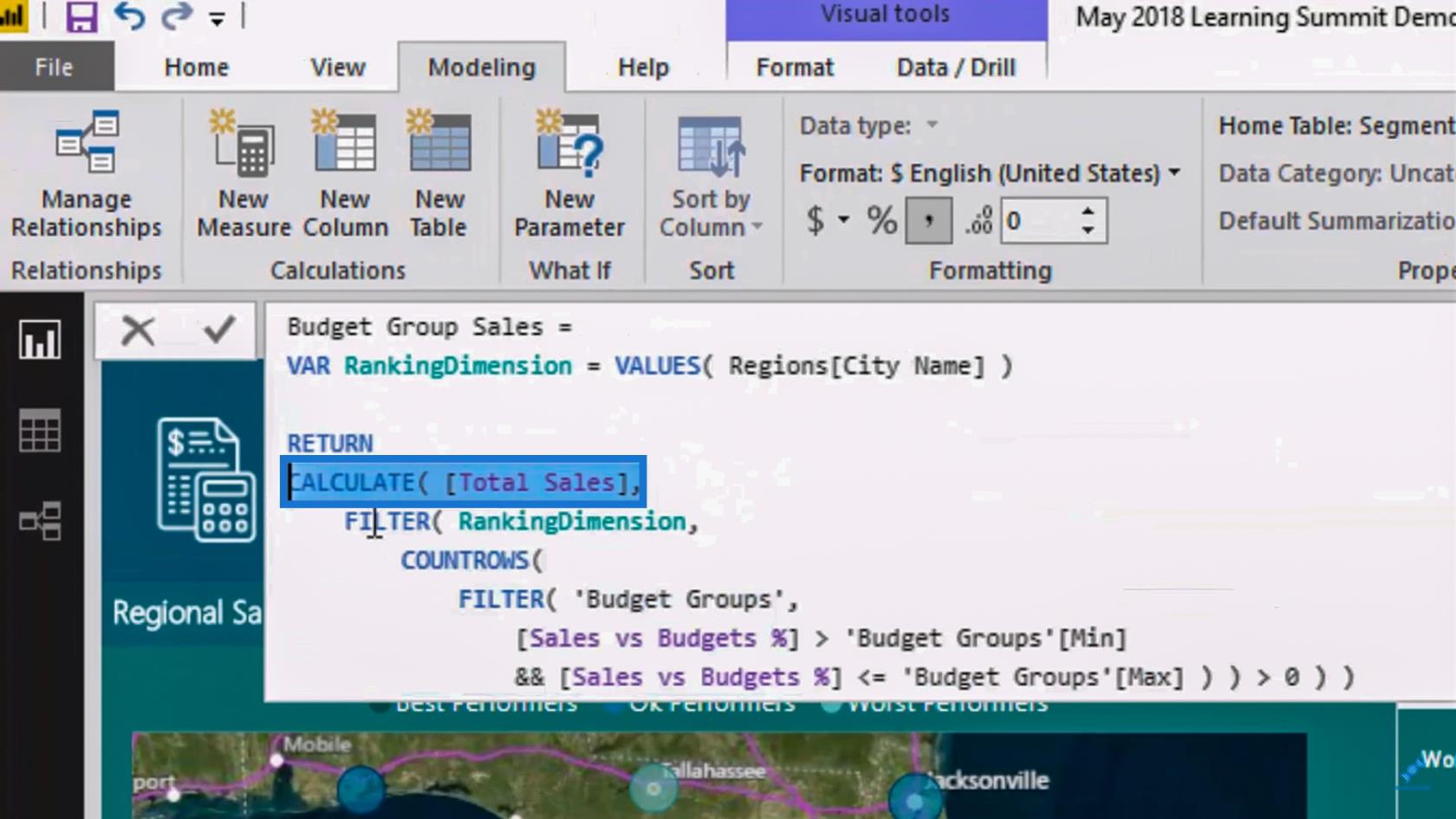Increase decimal places with up arrow

(x=1089, y=211)
